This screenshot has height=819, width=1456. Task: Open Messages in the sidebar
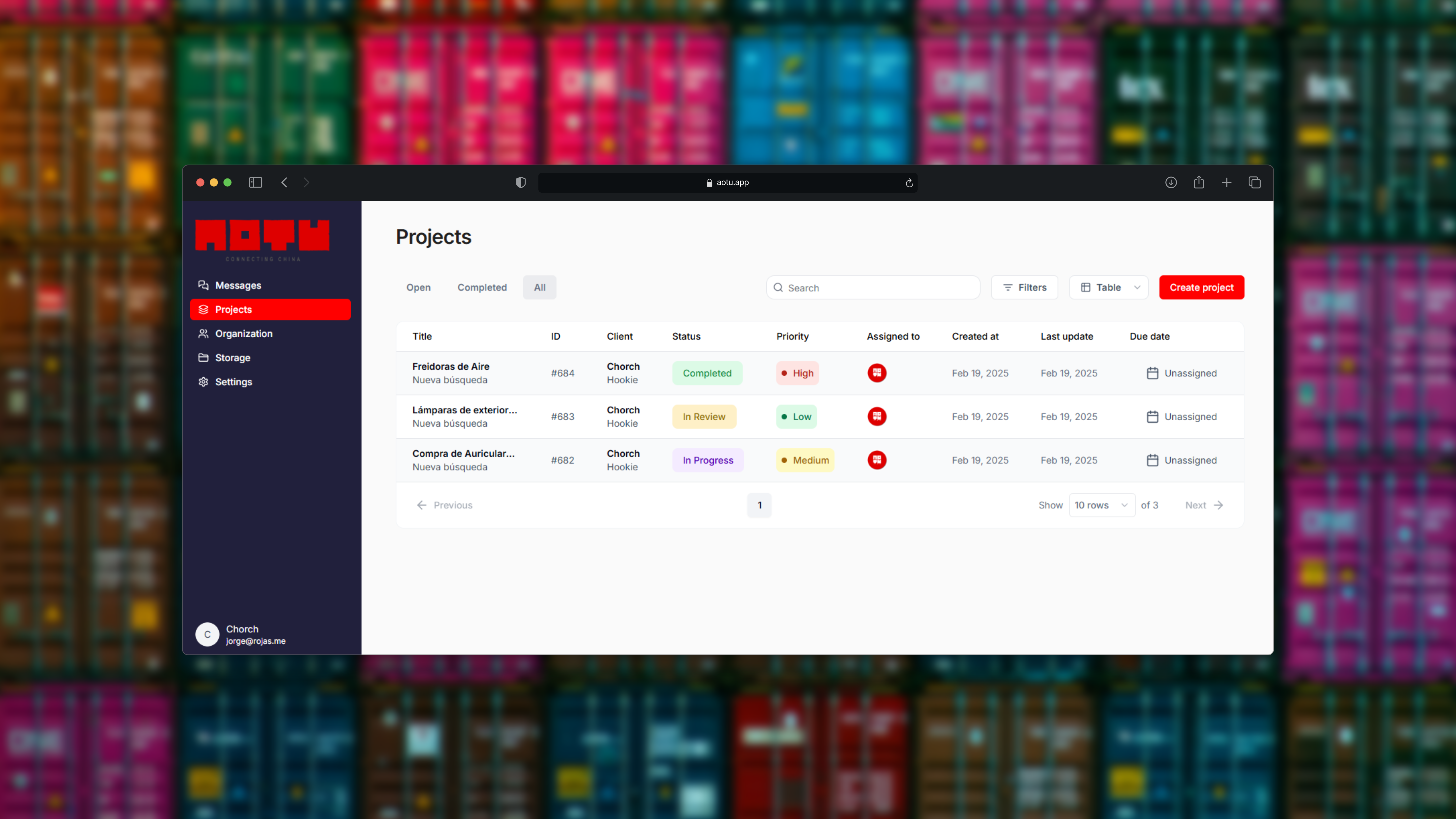click(x=270, y=285)
